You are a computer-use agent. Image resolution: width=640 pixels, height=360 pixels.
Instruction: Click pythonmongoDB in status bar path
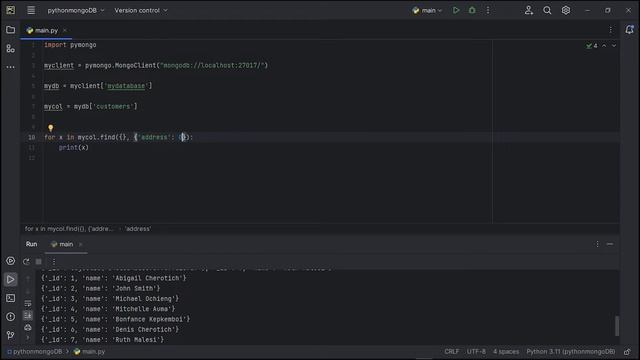point(34,351)
